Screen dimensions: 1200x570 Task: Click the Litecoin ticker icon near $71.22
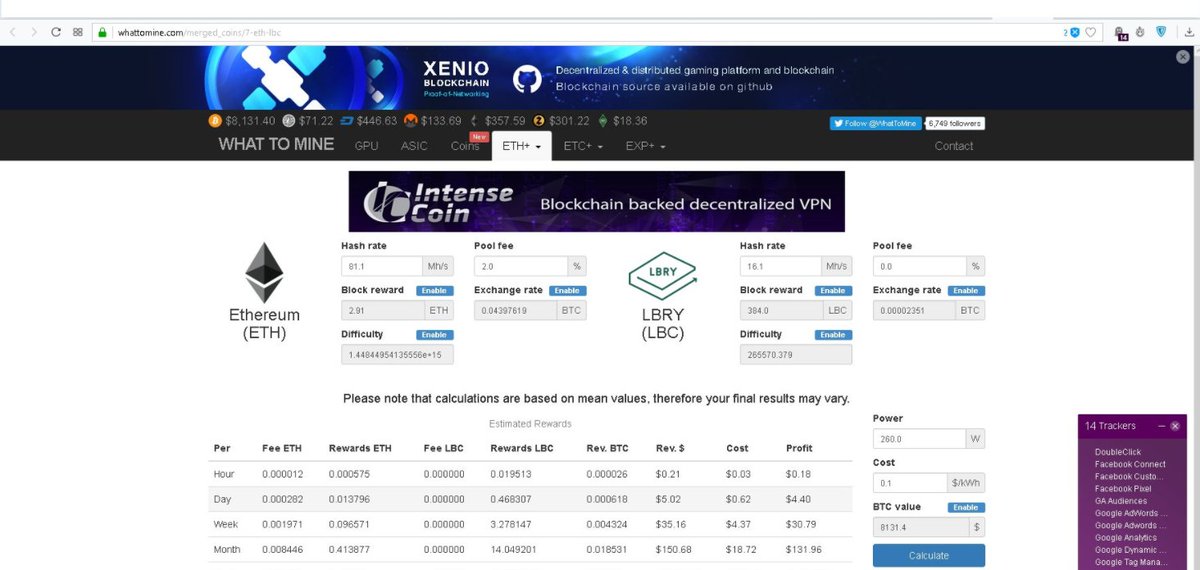(289, 121)
